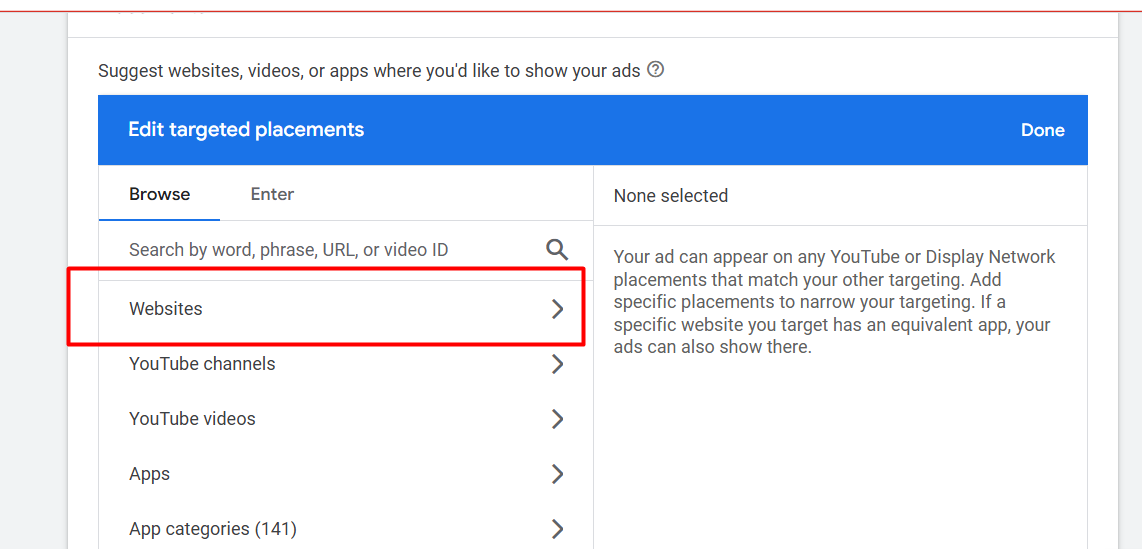Click the help icon beside the suggest placements text
Image resolution: width=1142 pixels, height=549 pixels.
click(x=656, y=70)
